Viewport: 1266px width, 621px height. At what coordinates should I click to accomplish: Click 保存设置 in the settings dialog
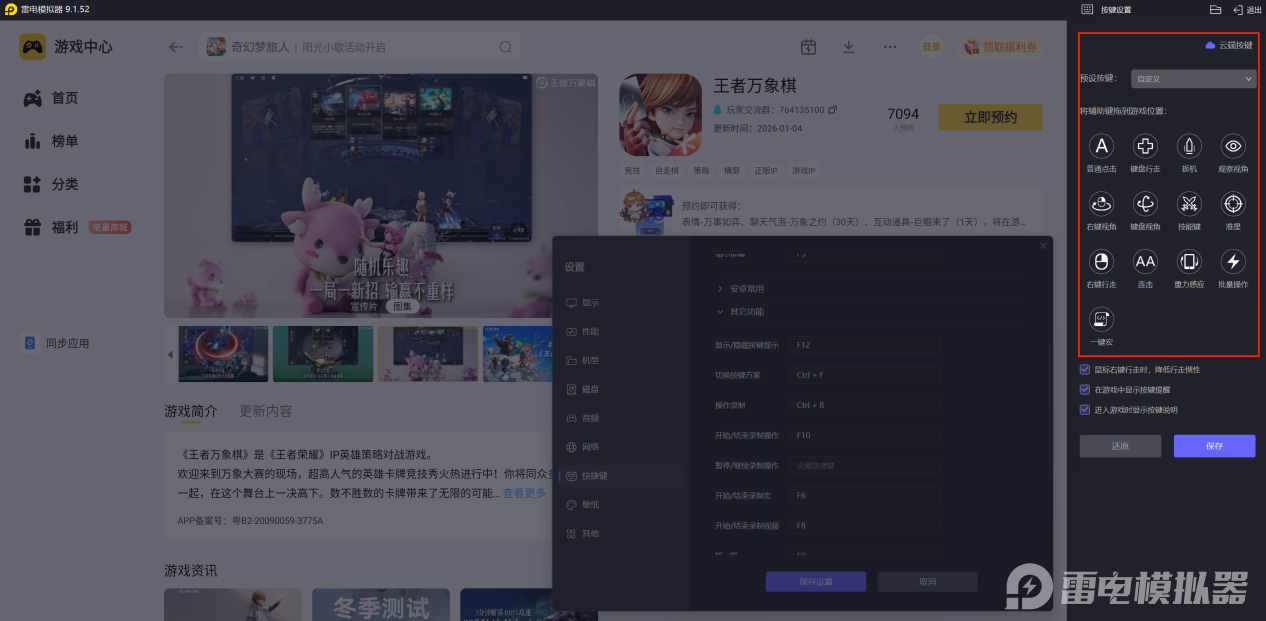click(x=815, y=582)
